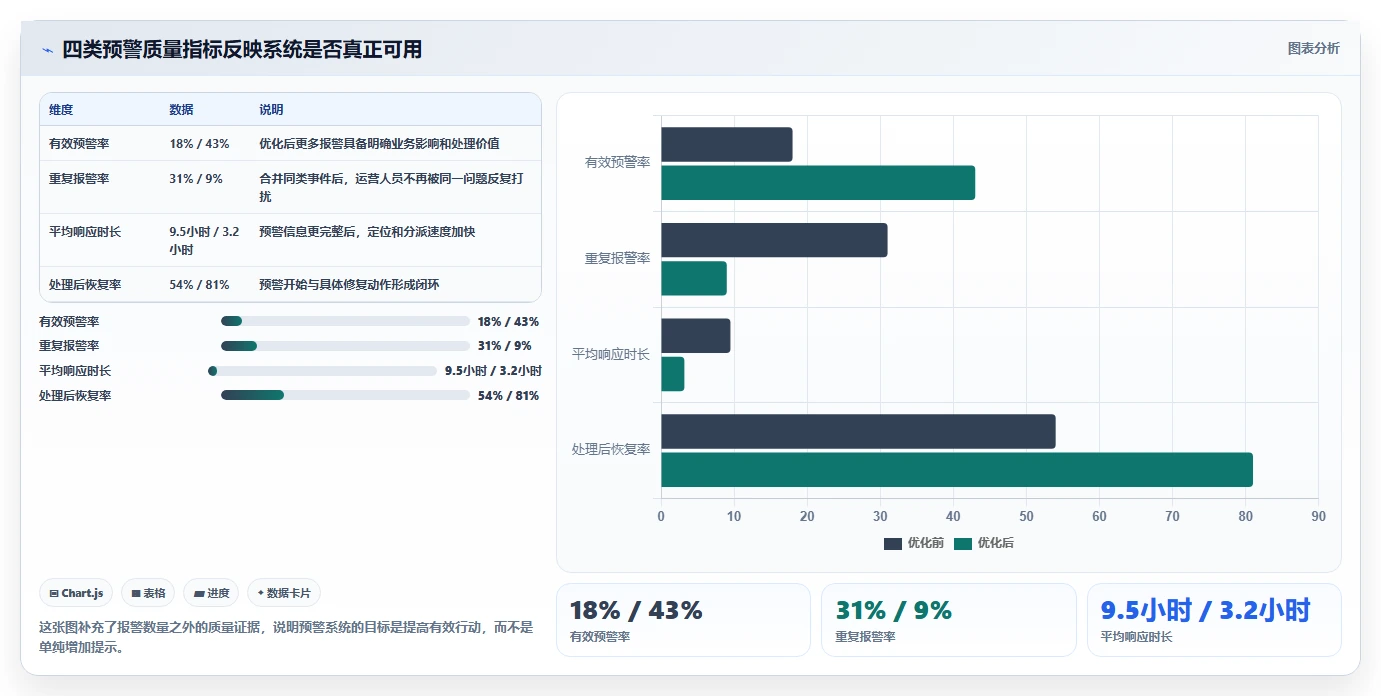Click the 9.5小时 / 3.2小时 table cell
This screenshot has height=696, width=1381.
pos(205,240)
